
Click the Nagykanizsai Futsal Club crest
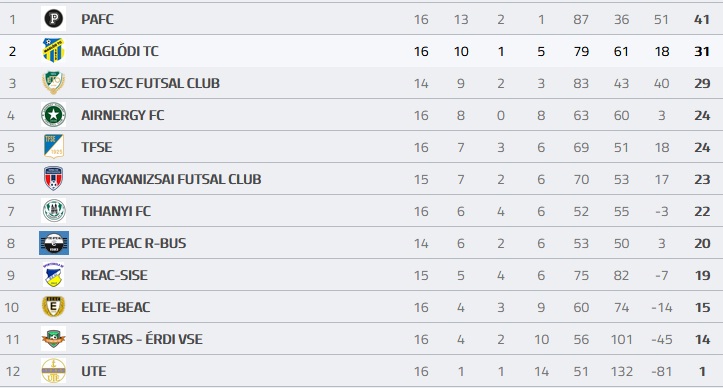click(x=53, y=179)
